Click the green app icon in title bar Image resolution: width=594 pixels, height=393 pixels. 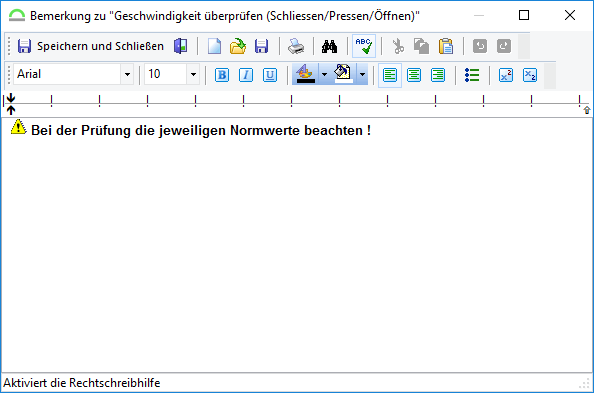(x=17, y=16)
